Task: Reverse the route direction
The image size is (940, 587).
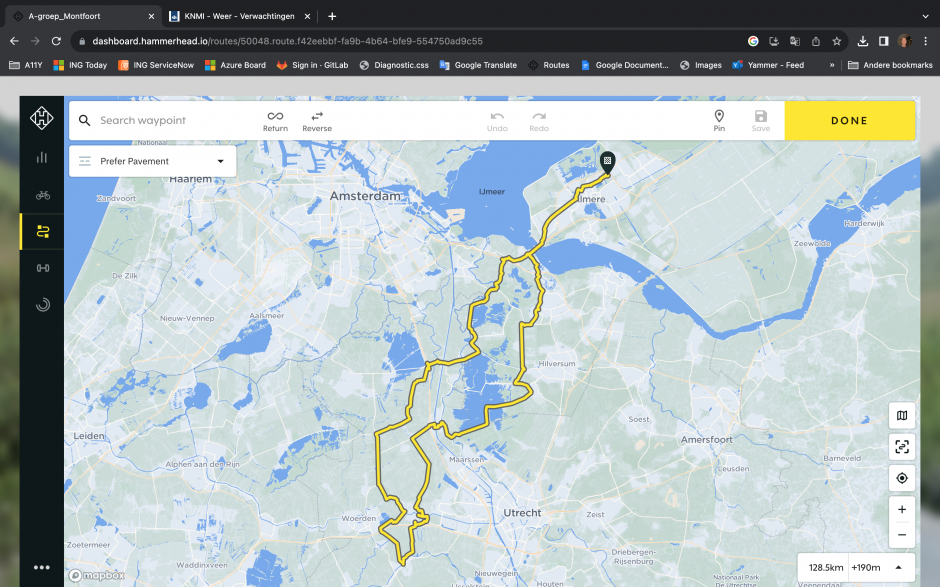Action: (317, 120)
